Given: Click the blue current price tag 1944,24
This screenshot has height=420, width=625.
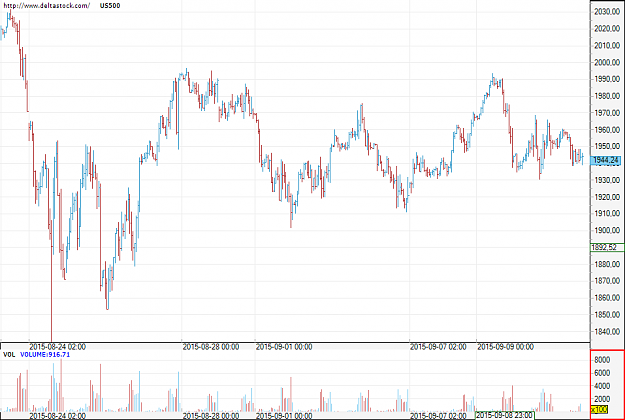Looking at the screenshot, I should click(606, 160).
